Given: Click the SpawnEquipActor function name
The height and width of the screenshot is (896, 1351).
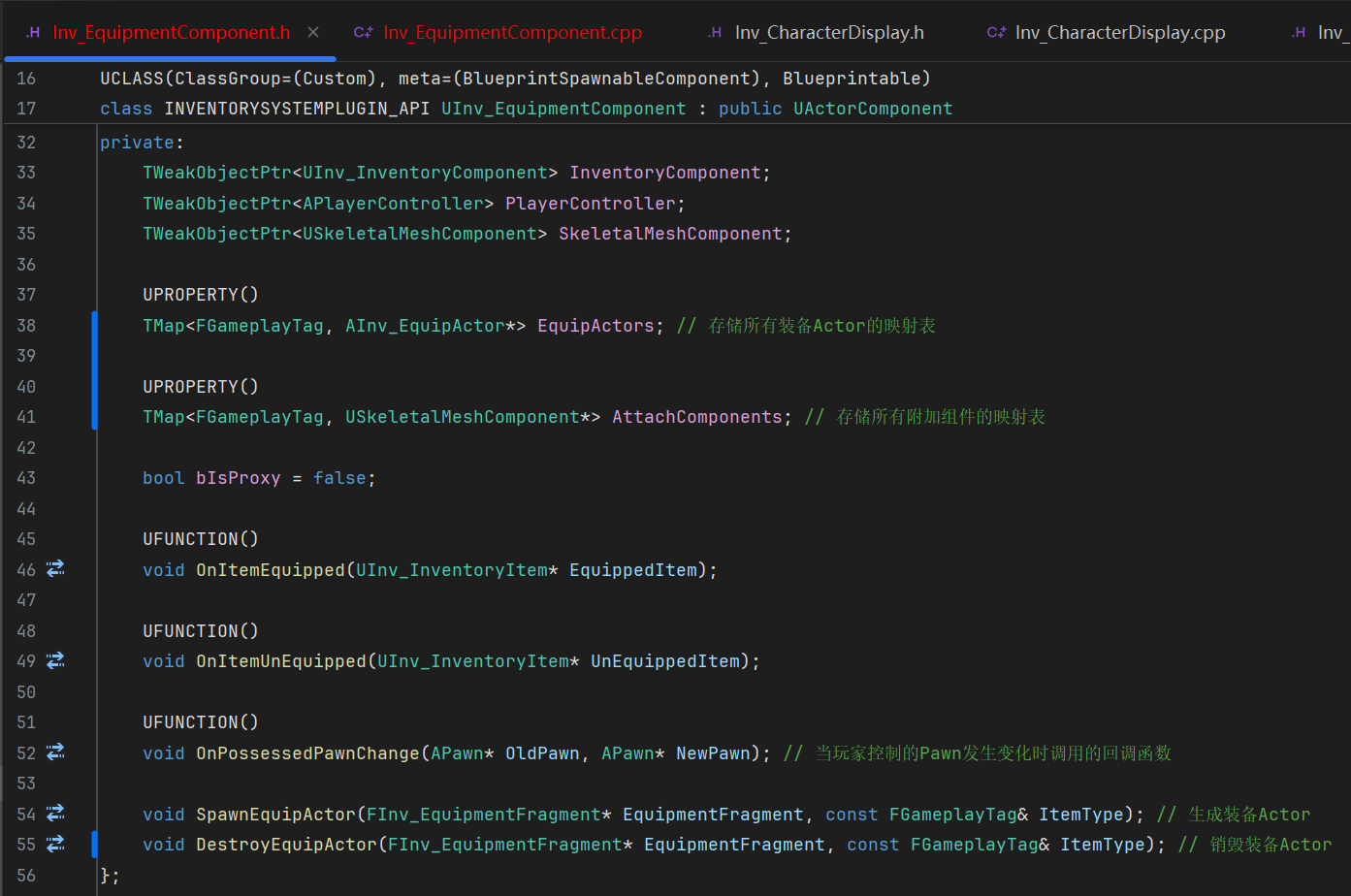Looking at the screenshot, I should click(276, 815).
